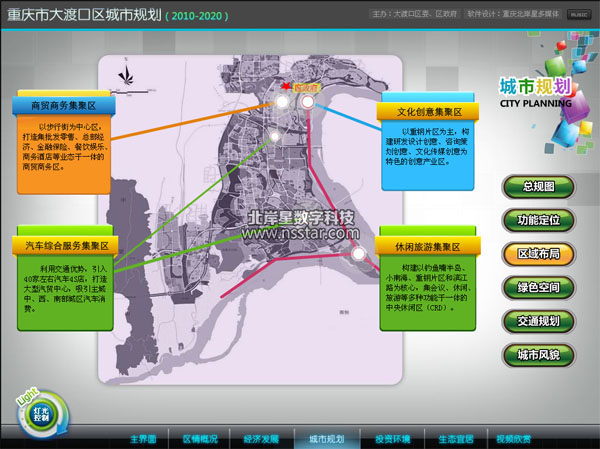The height and width of the screenshot is (449, 600).
Task: Open the 经济发展 tab
Action: [262, 439]
